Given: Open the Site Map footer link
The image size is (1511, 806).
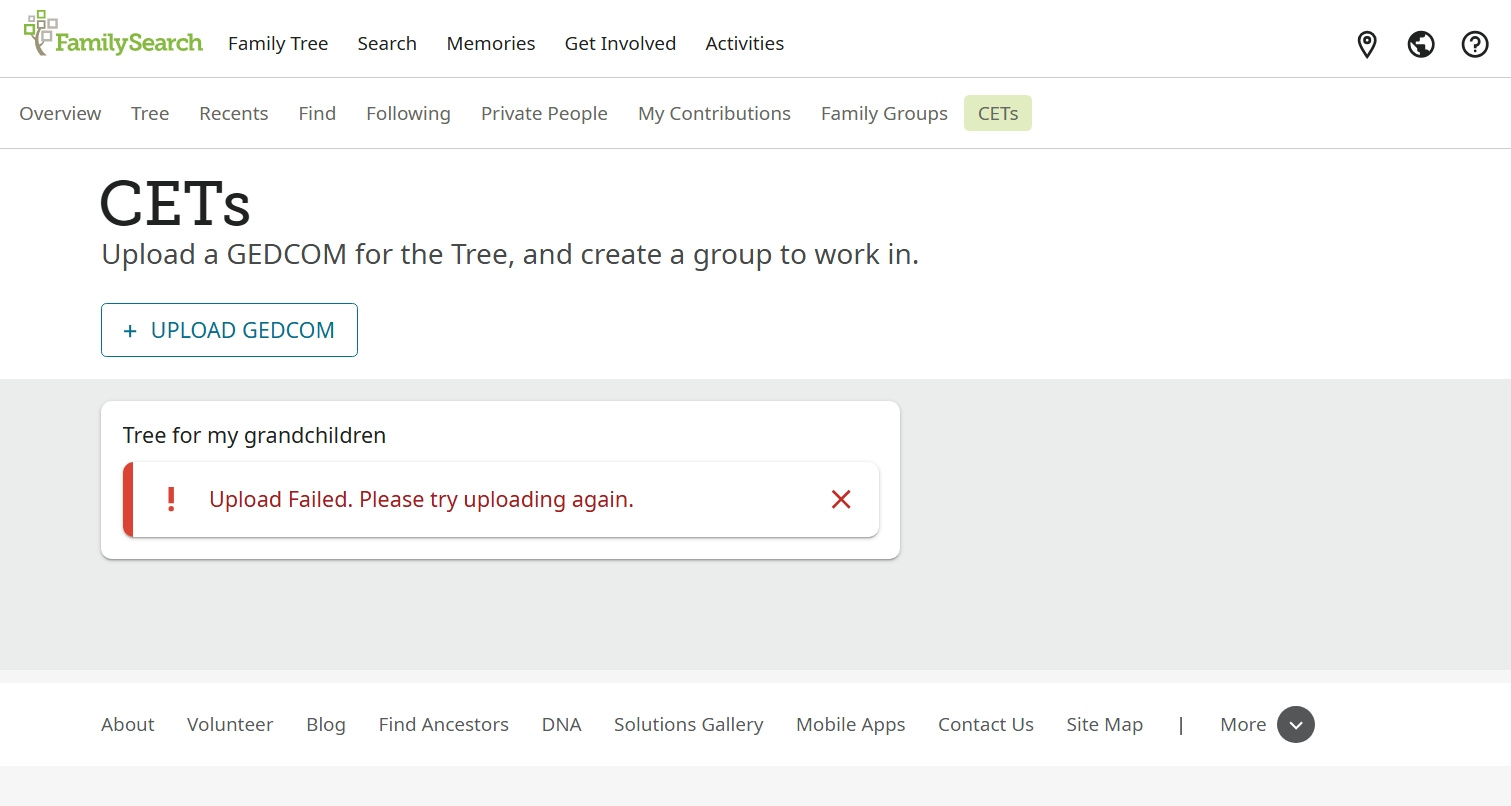Looking at the screenshot, I should [1105, 725].
